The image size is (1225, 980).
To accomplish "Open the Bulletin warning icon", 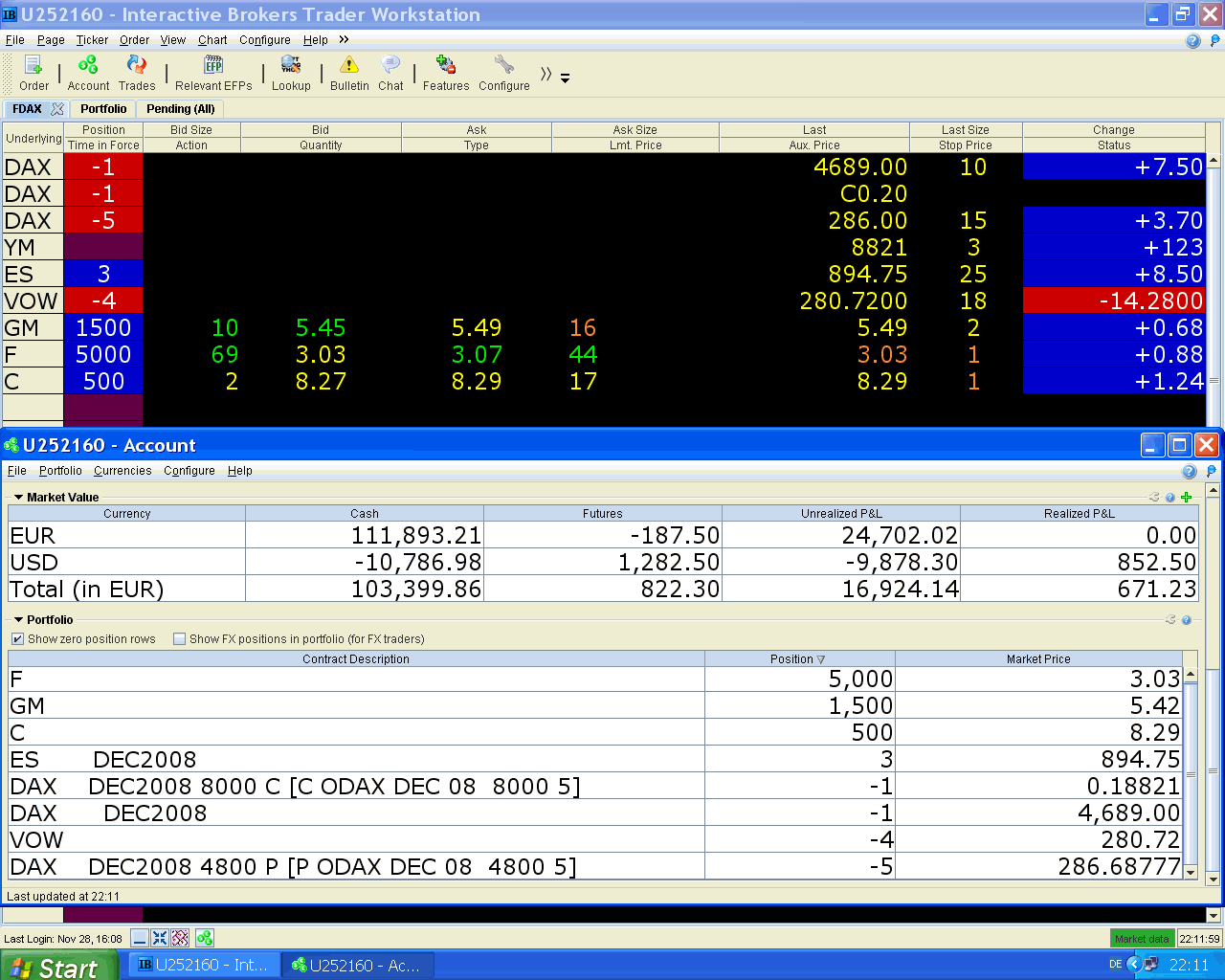I will [349, 73].
